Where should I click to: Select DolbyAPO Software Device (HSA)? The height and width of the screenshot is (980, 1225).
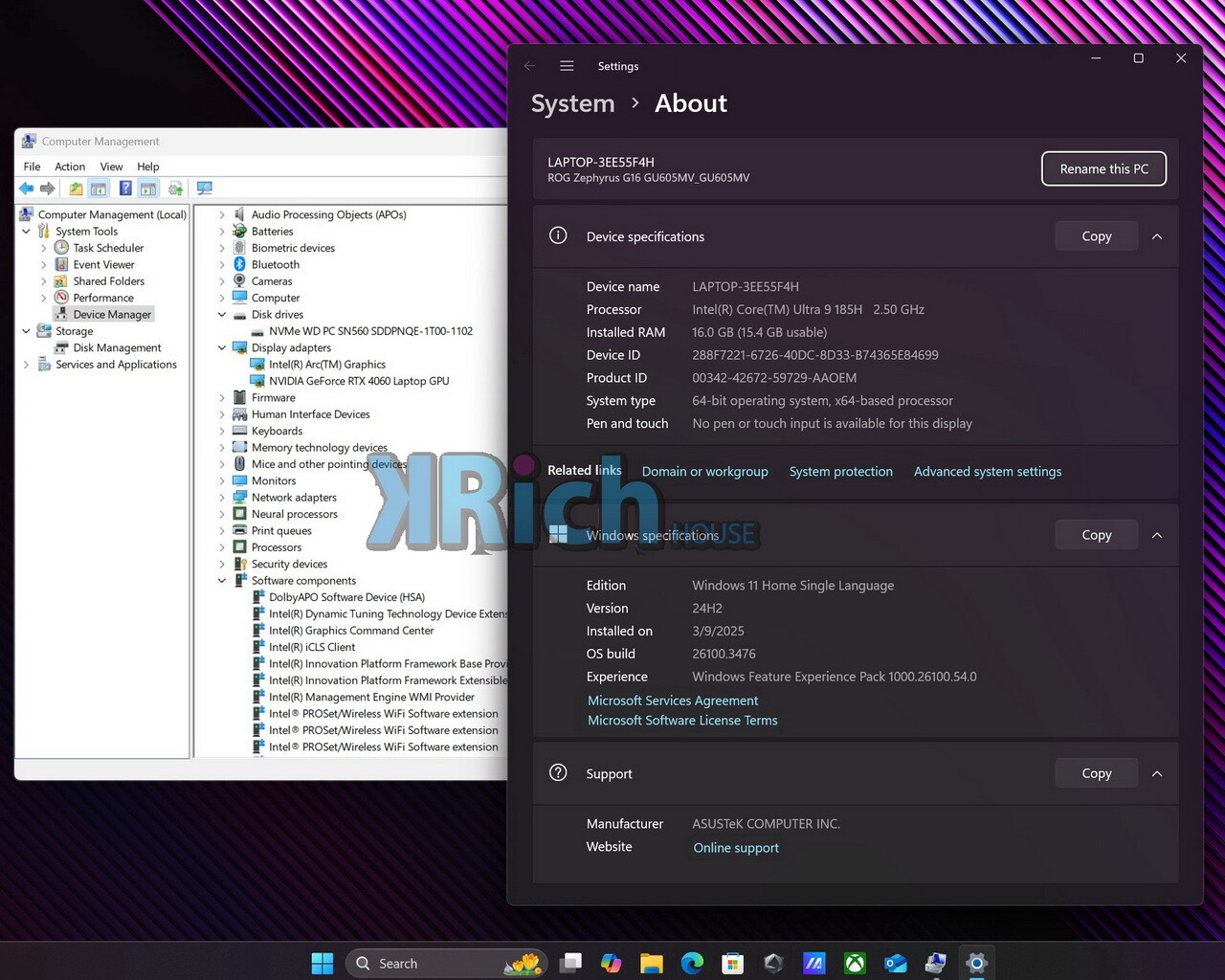pyautogui.click(x=346, y=597)
